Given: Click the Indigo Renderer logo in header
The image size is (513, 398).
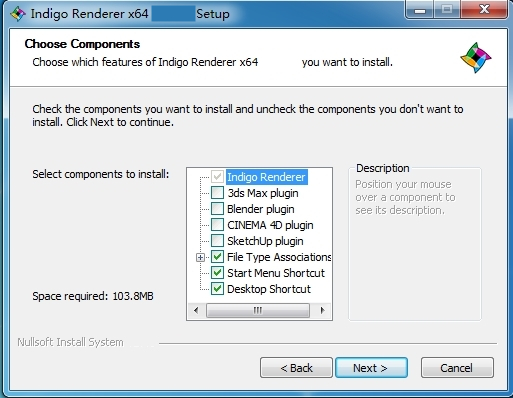Looking at the screenshot, I should click(x=475, y=58).
